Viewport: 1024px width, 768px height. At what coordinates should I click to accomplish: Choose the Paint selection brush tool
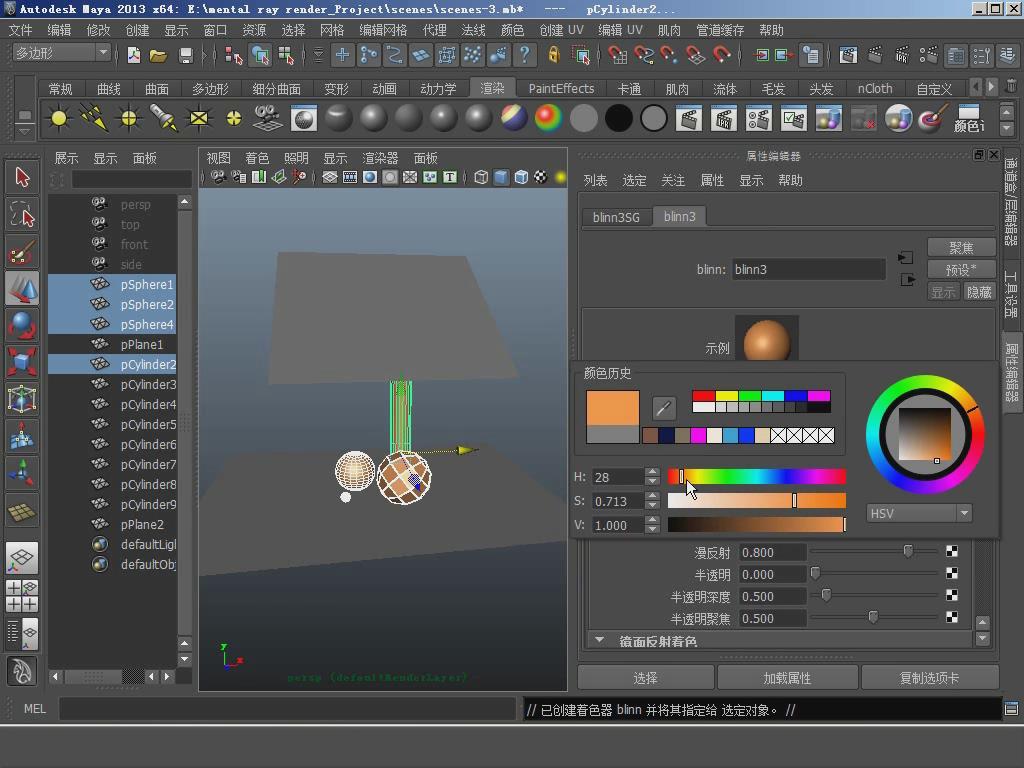click(x=22, y=251)
